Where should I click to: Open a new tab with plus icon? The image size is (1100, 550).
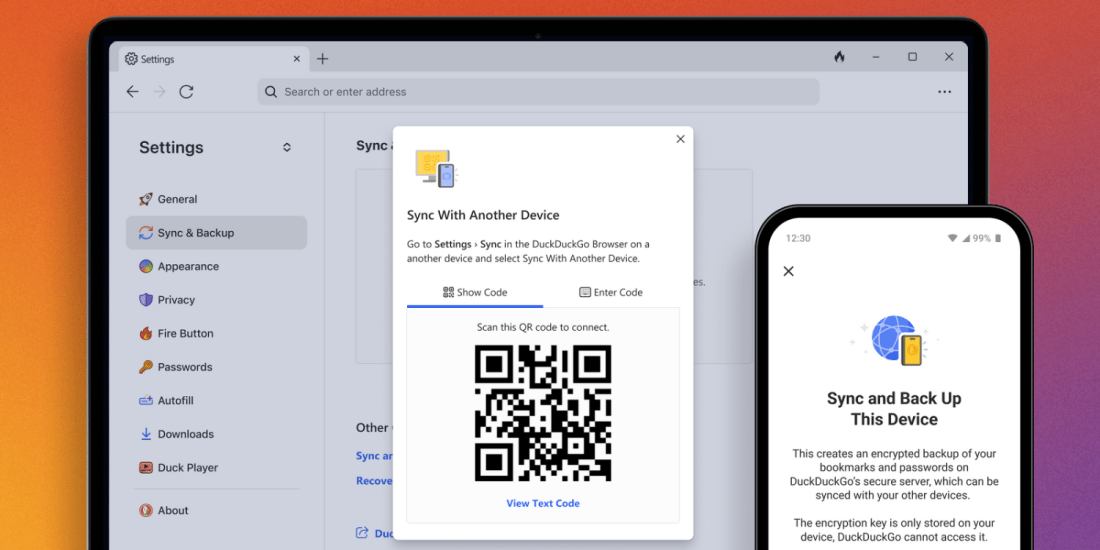click(322, 59)
